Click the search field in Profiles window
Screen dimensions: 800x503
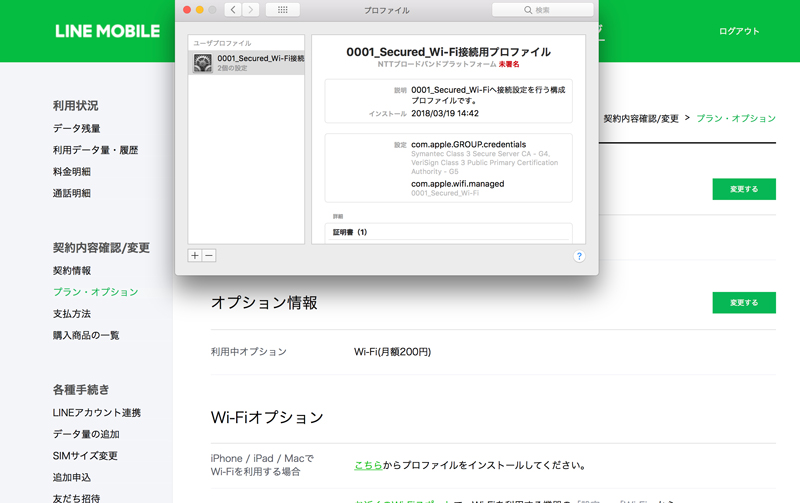542,10
